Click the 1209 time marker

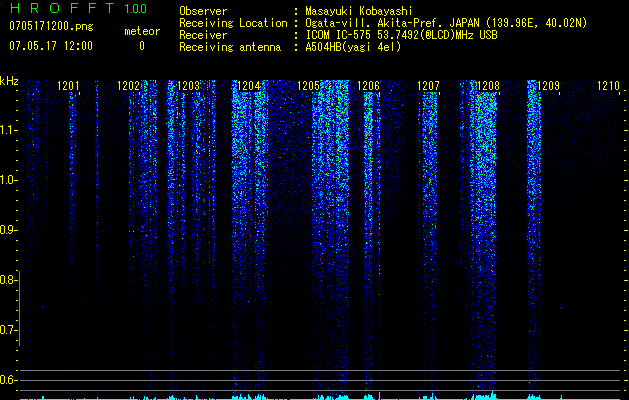pos(548,86)
